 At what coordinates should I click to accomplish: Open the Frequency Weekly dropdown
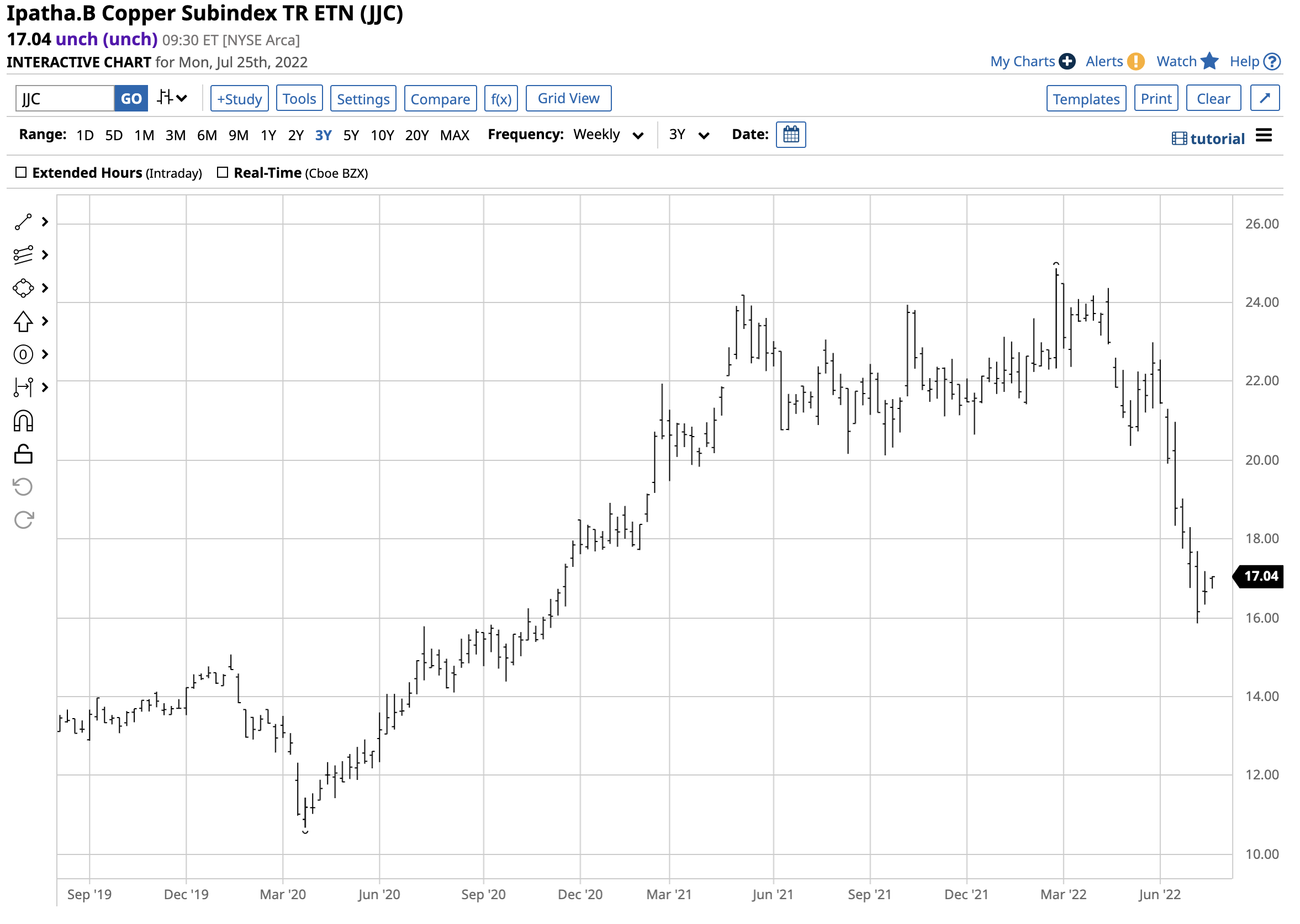(x=610, y=135)
